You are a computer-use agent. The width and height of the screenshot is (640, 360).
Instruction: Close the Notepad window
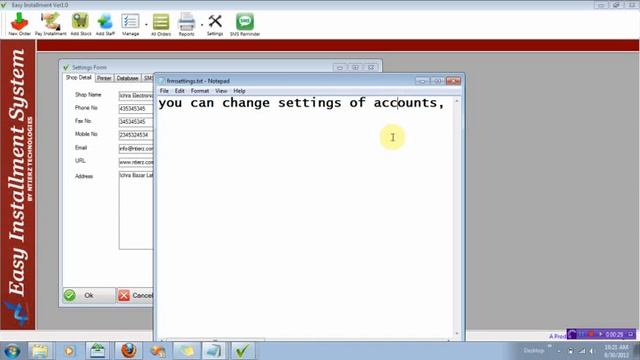pyautogui.click(x=453, y=81)
